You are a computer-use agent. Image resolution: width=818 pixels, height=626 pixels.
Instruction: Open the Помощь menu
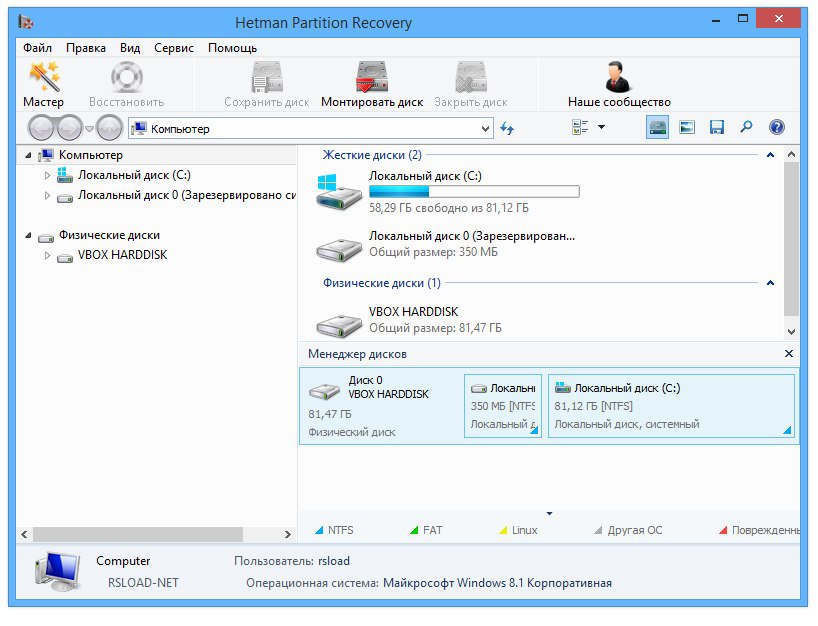click(x=232, y=48)
